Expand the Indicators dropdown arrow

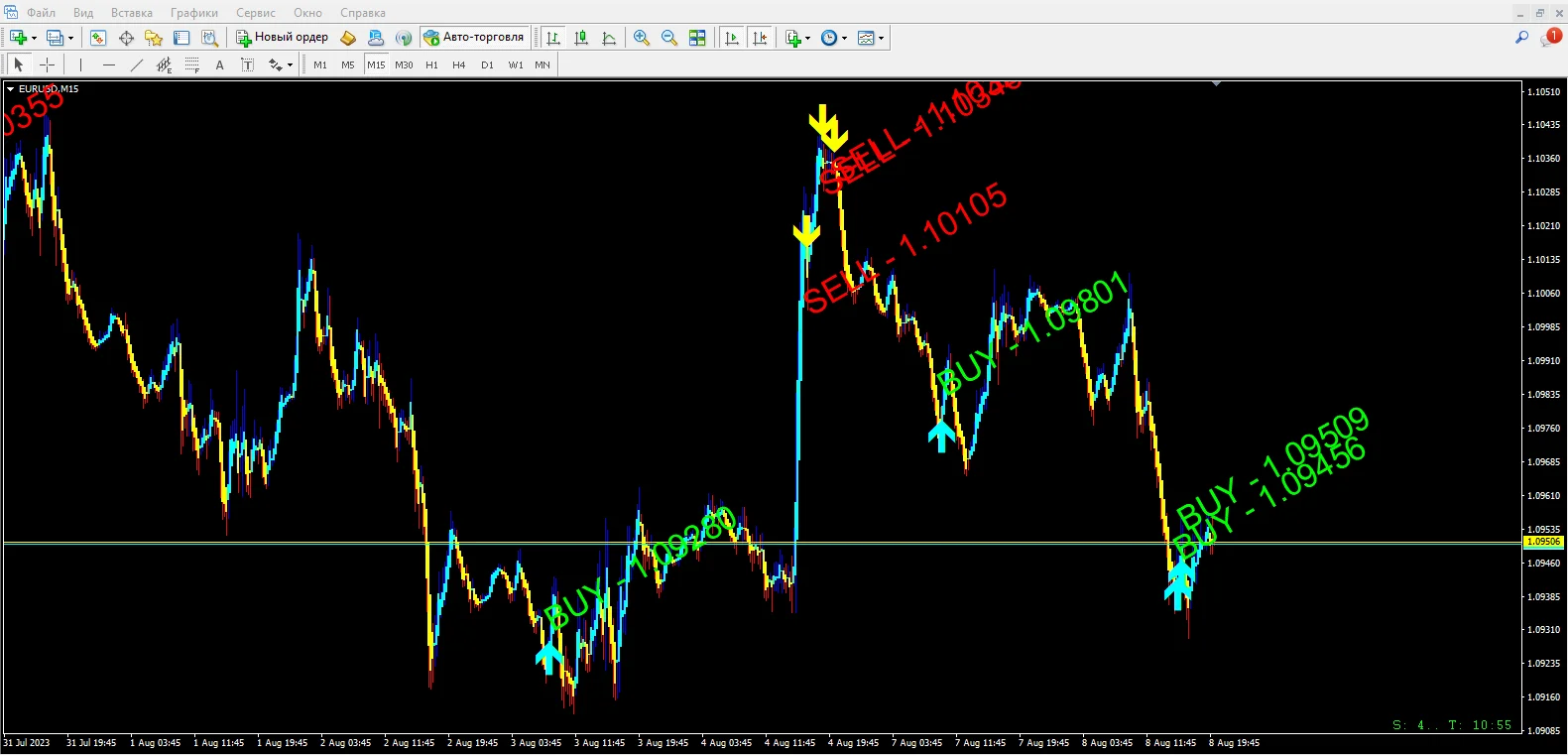[807, 39]
